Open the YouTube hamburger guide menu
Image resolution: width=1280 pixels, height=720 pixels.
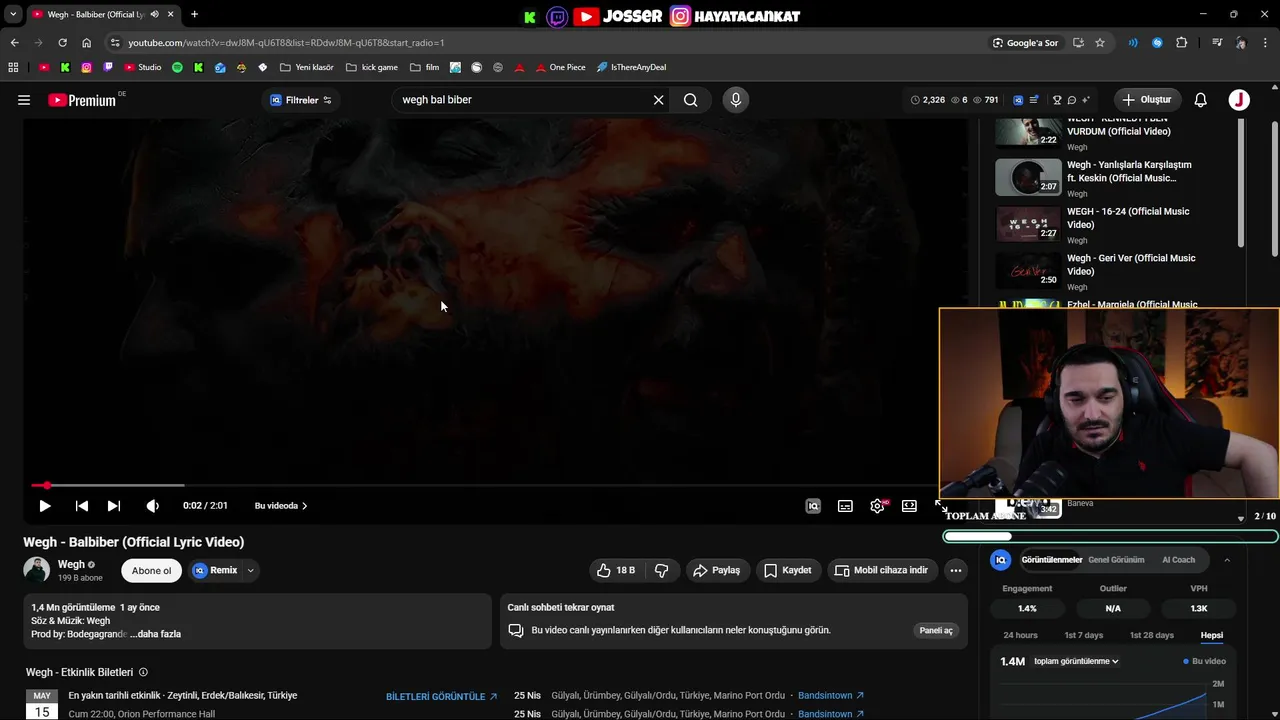(x=24, y=100)
